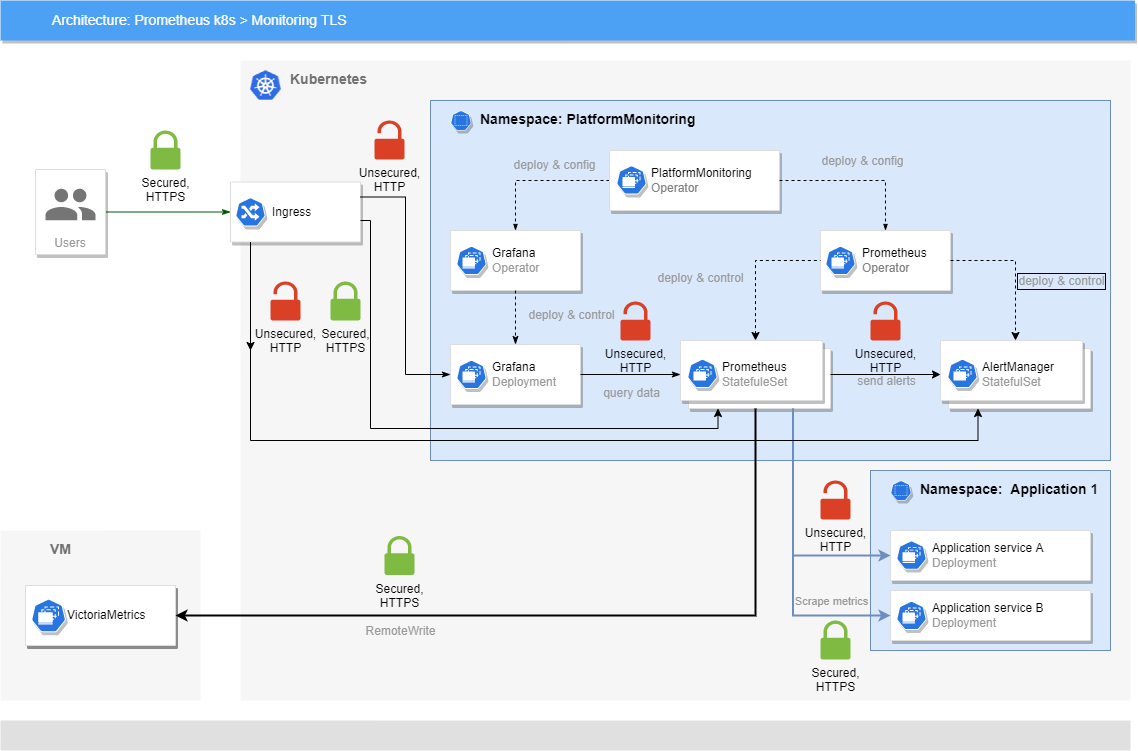
Task: Select the Prometheus Operator pod icon
Action: (841, 260)
